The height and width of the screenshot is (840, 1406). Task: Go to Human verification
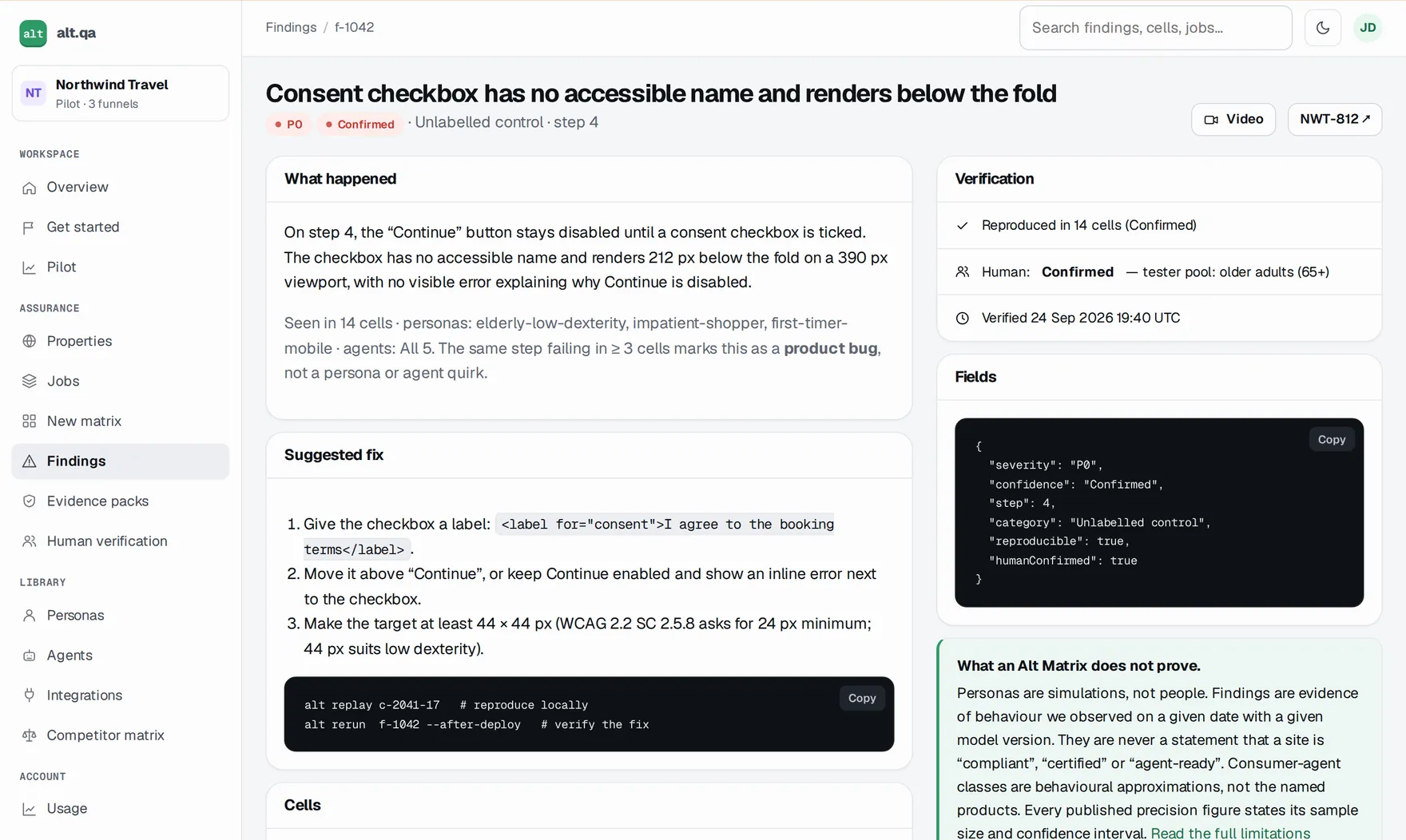[121, 541]
